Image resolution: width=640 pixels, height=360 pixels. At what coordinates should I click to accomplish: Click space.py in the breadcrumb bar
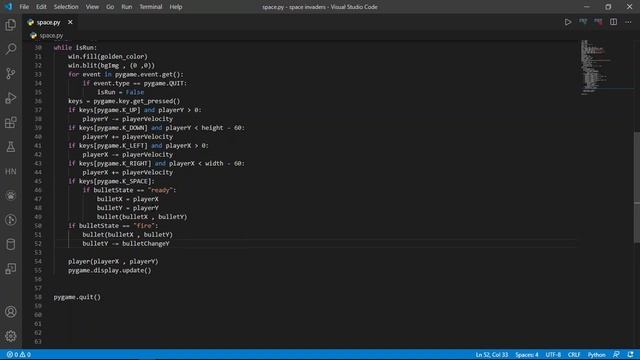pos(51,36)
